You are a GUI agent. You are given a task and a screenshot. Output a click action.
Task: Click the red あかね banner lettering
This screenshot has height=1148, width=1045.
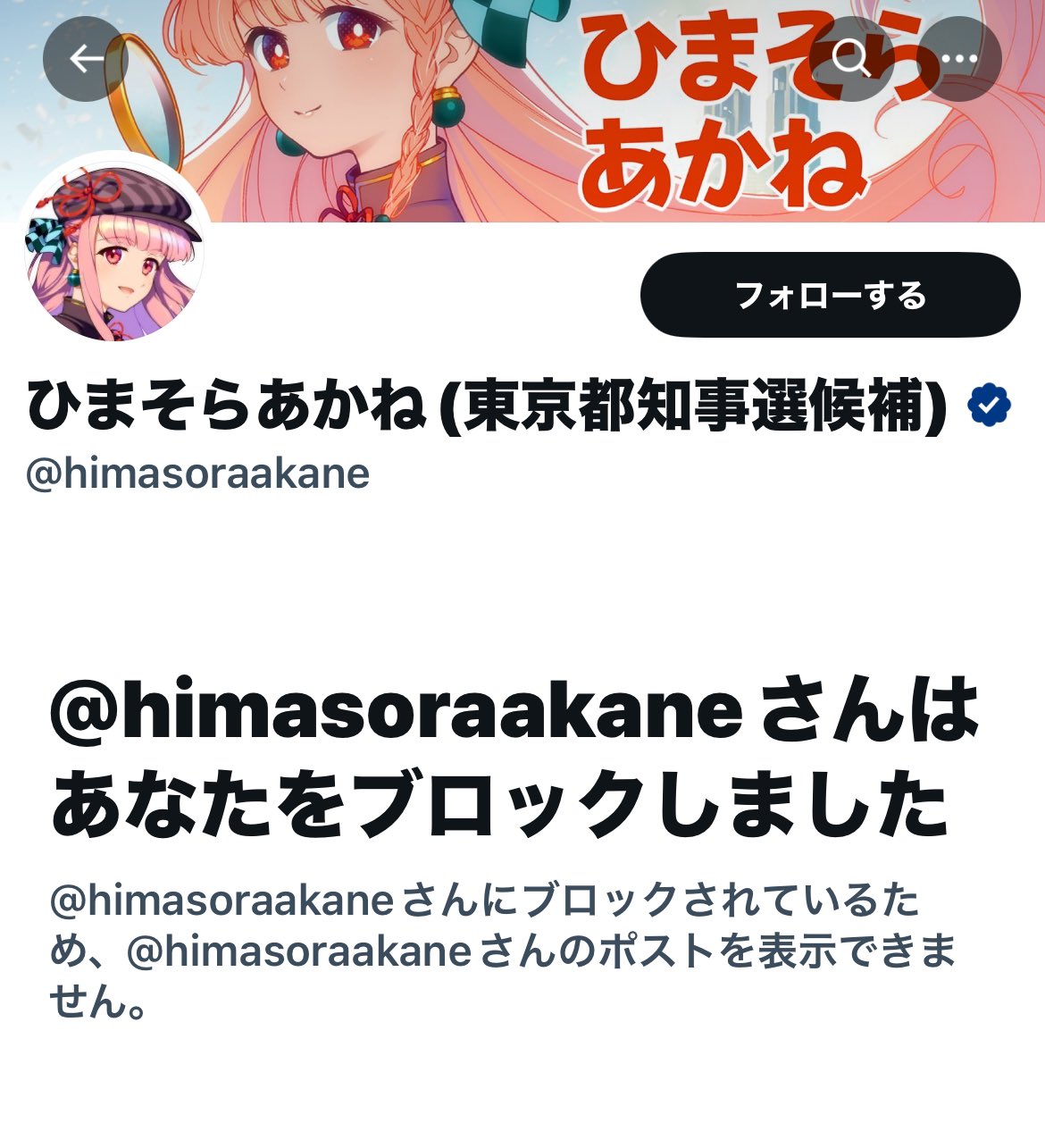pos(723,164)
